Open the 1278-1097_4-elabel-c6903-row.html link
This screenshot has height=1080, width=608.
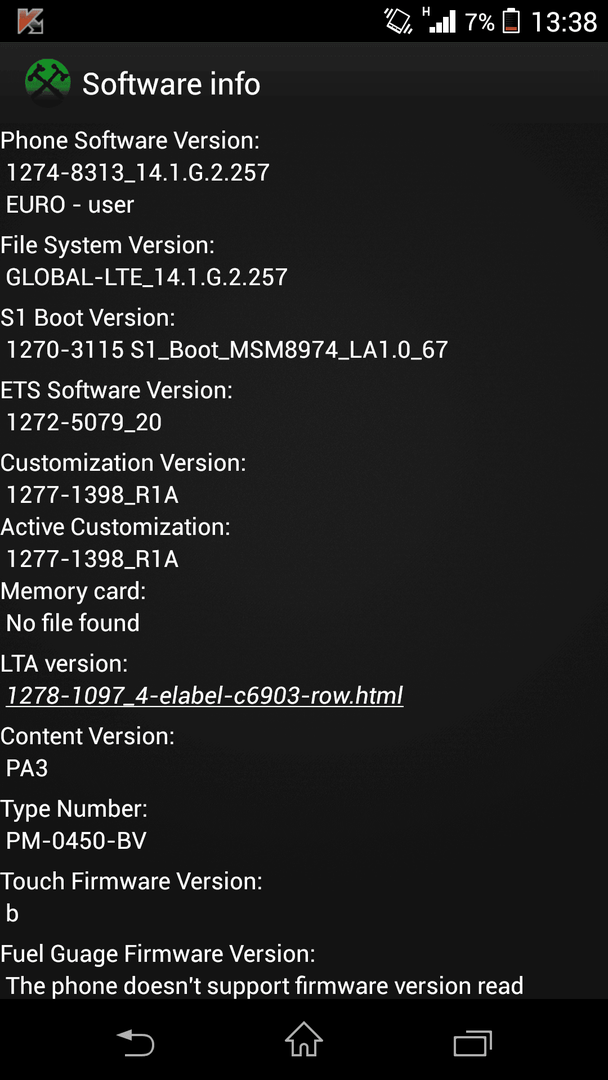pos(205,696)
